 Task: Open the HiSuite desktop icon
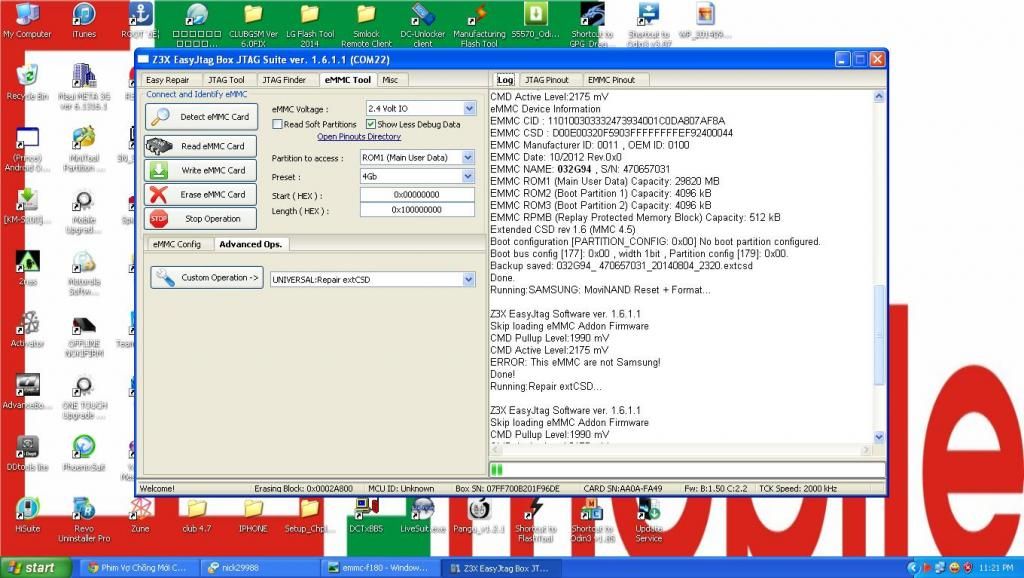27,515
